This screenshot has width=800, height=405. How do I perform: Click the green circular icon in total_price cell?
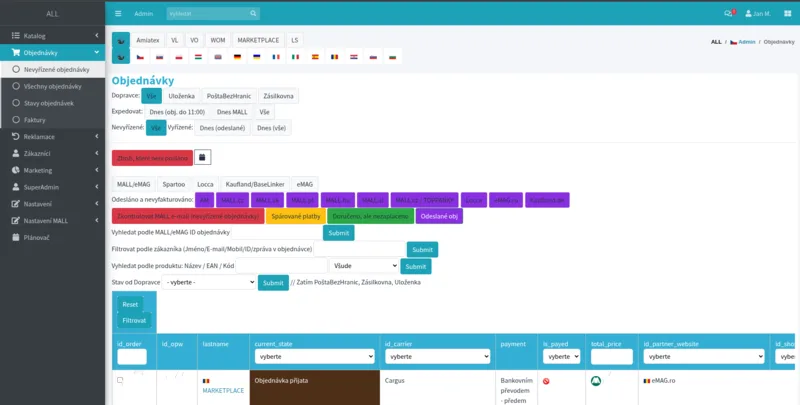pyautogui.click(x=596, y=381)
